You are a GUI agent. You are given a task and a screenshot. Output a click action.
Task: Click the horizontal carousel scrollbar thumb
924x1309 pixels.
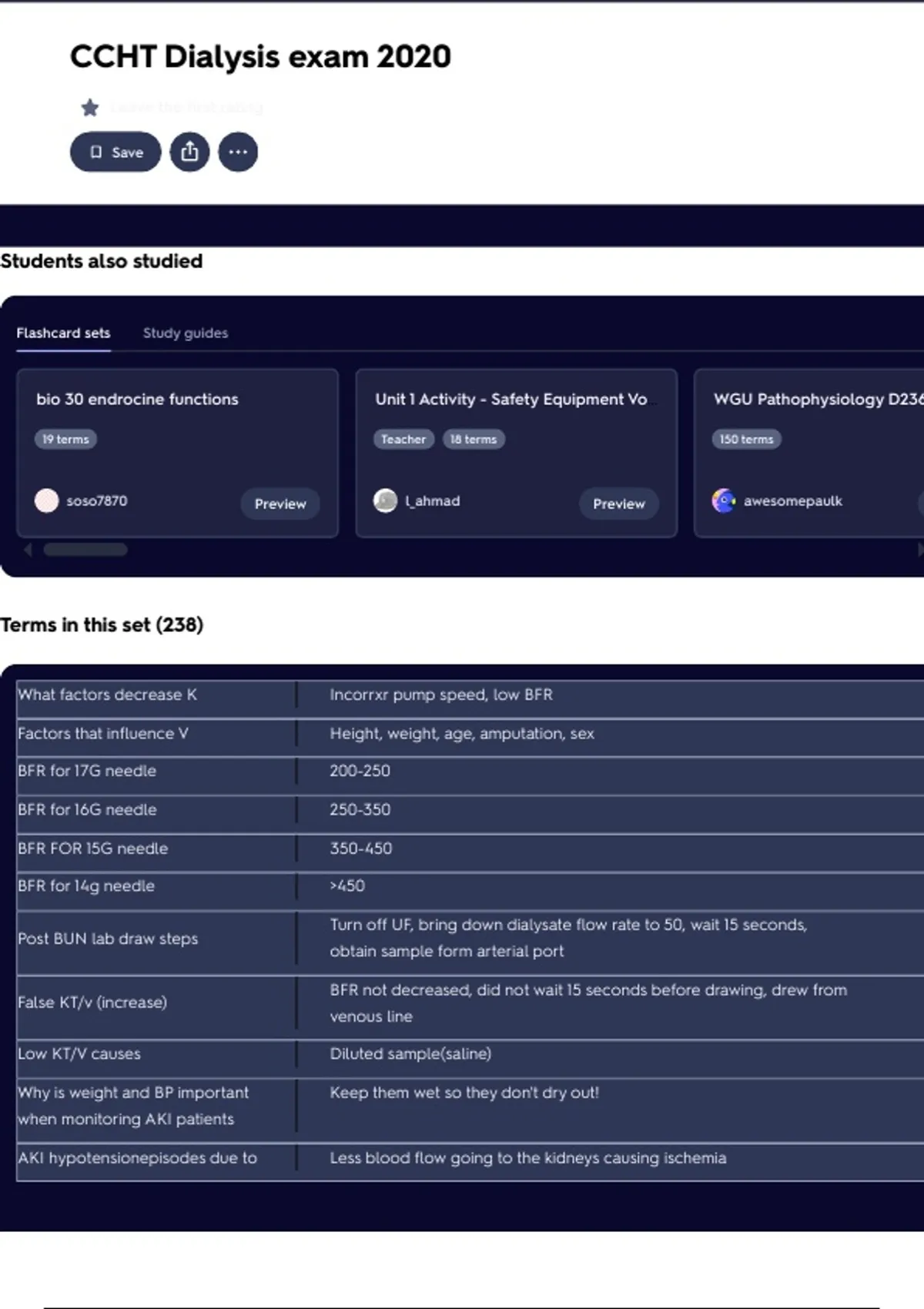85,550
